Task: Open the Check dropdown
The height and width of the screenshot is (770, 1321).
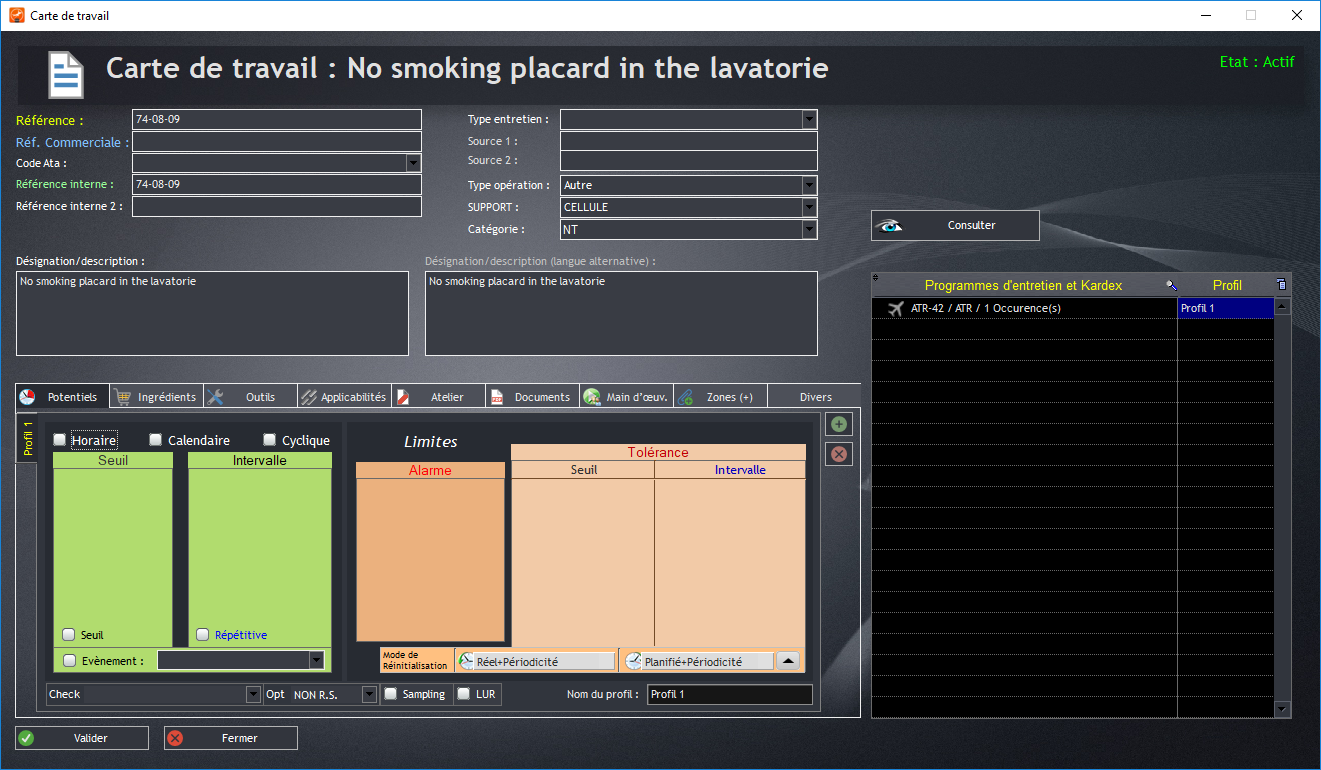Action: point(253,694)
